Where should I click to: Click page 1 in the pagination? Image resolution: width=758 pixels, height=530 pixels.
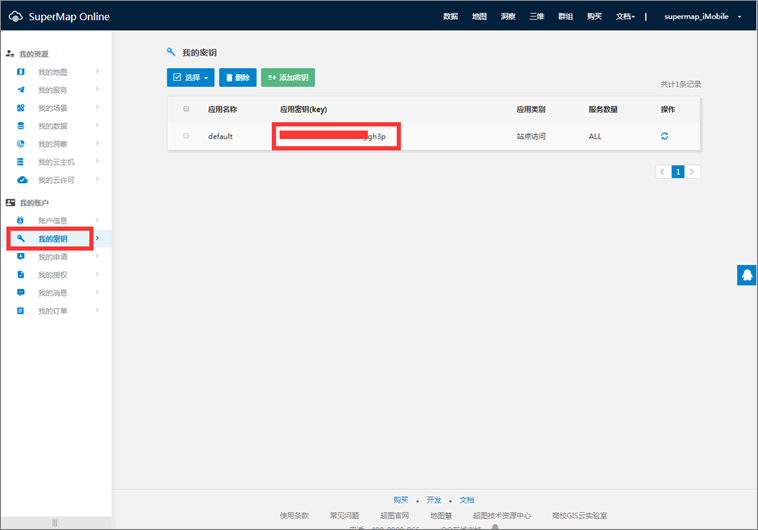point(678,172)
